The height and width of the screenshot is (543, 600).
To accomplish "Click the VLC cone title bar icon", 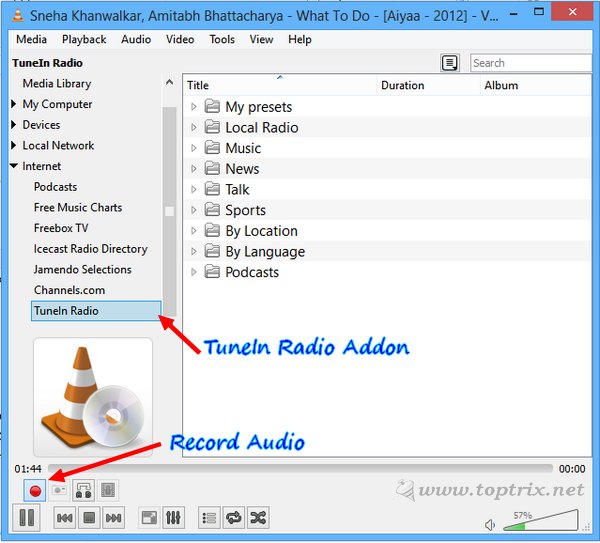I will pyautogui.click(x=17, y=15).
